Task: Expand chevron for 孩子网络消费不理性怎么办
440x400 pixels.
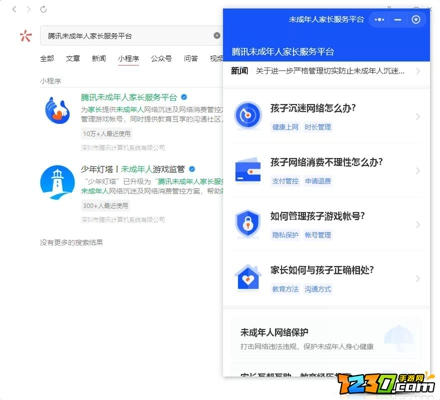Action: pyautogui.click(x=418, y=171)
